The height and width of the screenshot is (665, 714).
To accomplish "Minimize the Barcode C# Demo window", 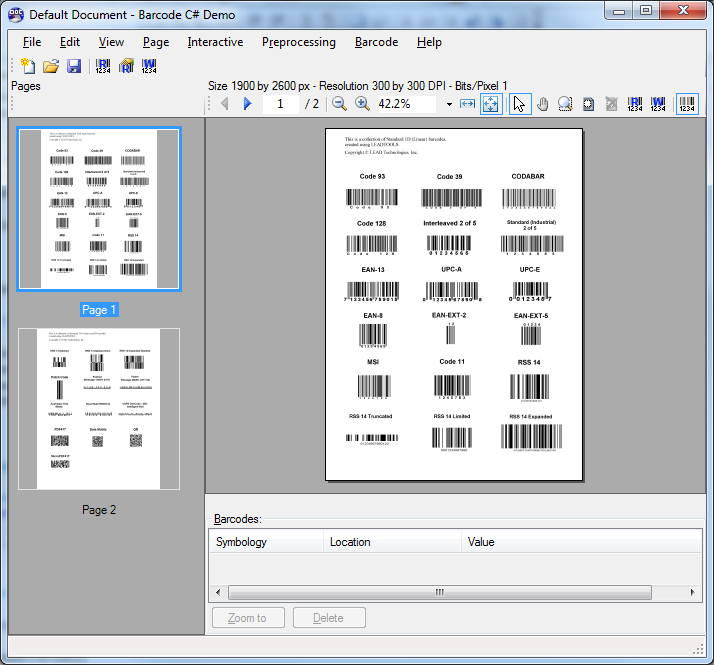I will tap(619, 10).
